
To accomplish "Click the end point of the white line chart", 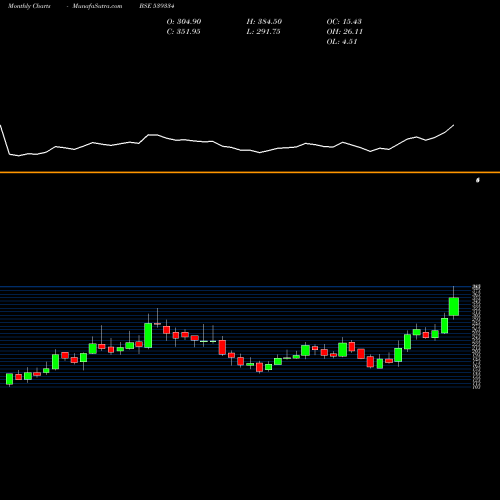I will coord(454,125).
